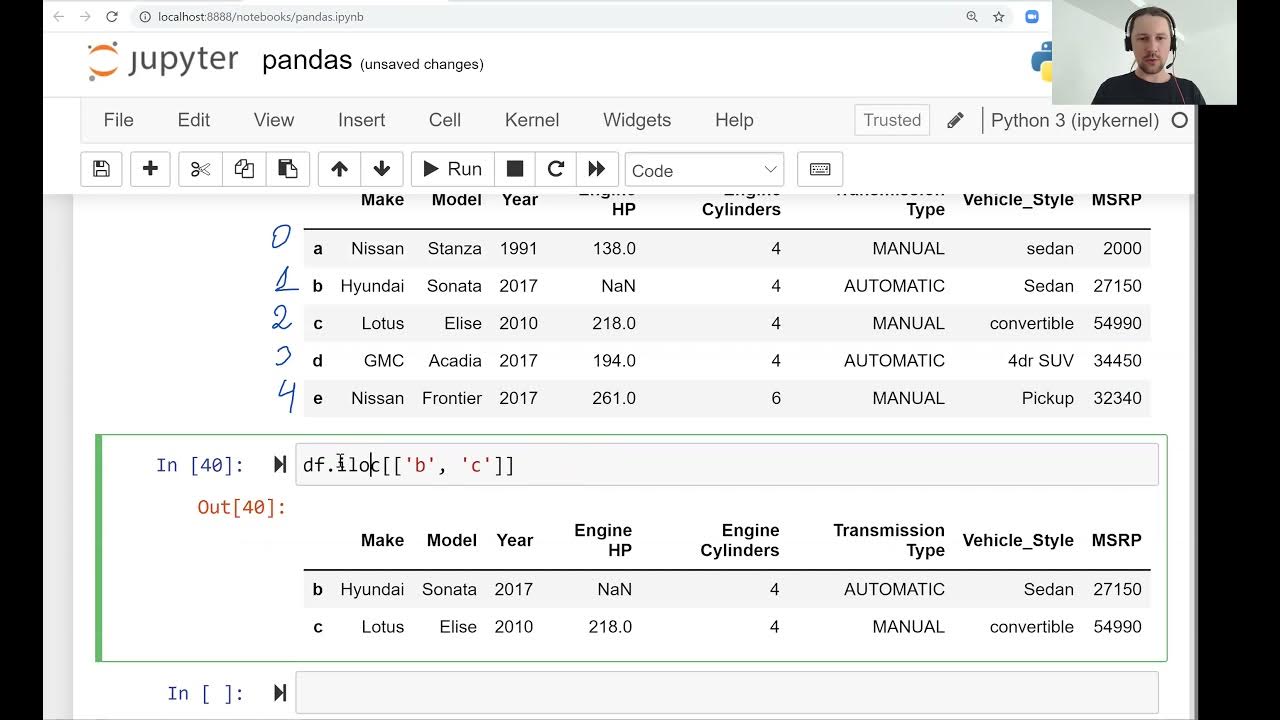The image size is (1280, 720).
Task: Interrupt the kernel with stop icon
Action: point(515,169)
